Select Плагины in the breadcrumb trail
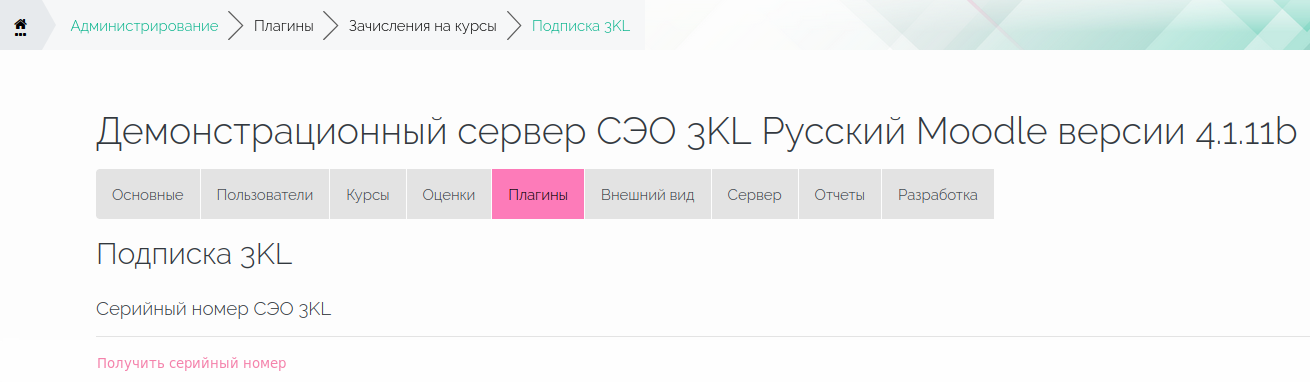 [x=283, y=26]
